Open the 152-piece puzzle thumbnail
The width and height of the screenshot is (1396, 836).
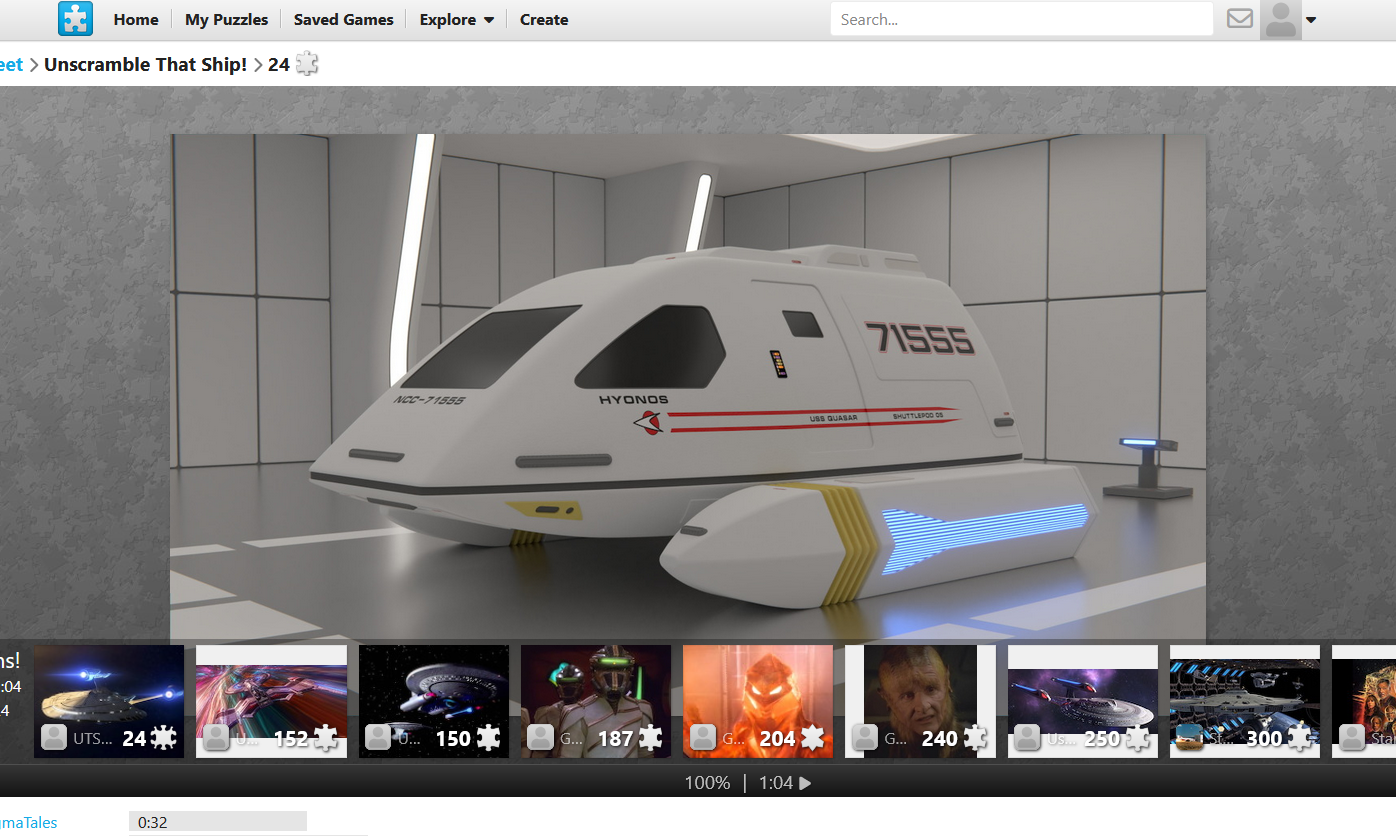pyautogui.click(x=271, y=701)
